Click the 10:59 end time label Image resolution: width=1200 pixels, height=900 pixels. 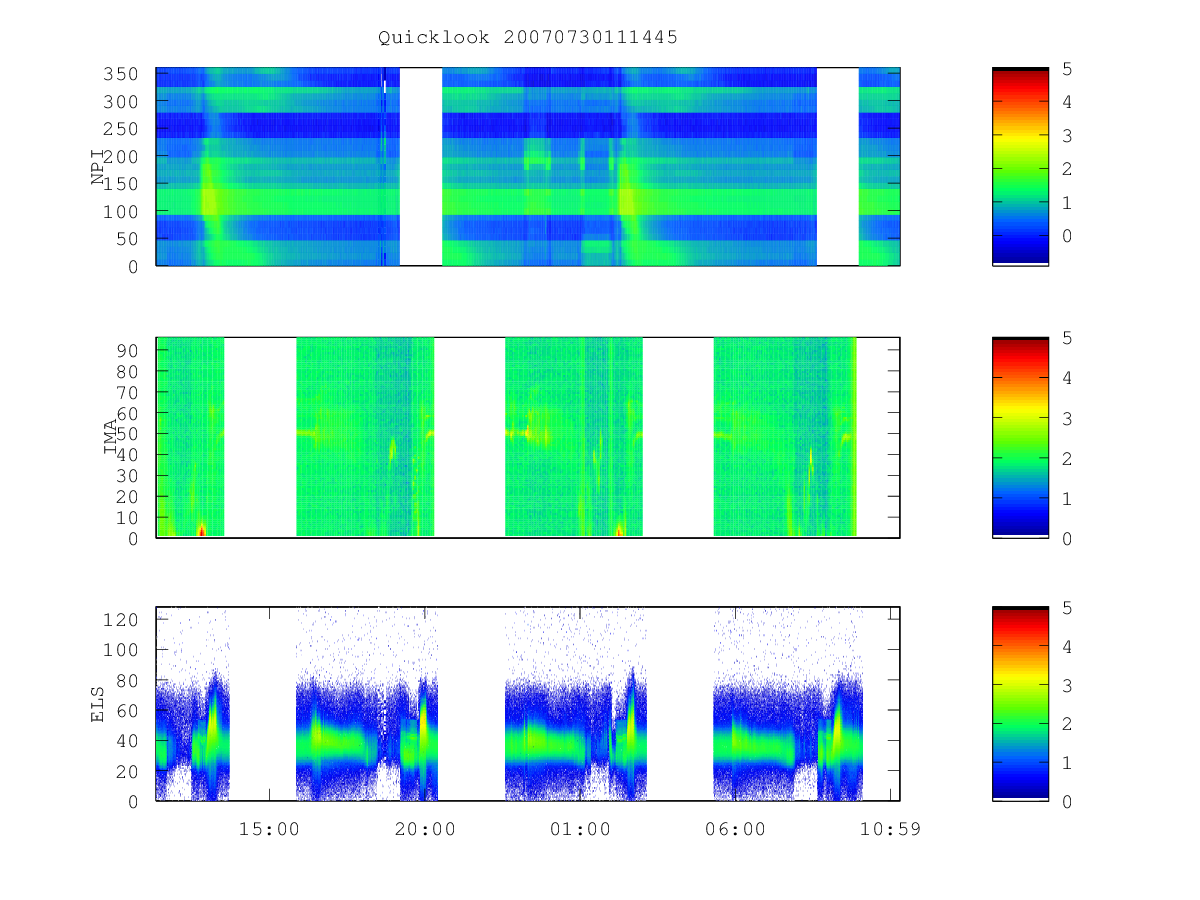(x=892, y=829)
